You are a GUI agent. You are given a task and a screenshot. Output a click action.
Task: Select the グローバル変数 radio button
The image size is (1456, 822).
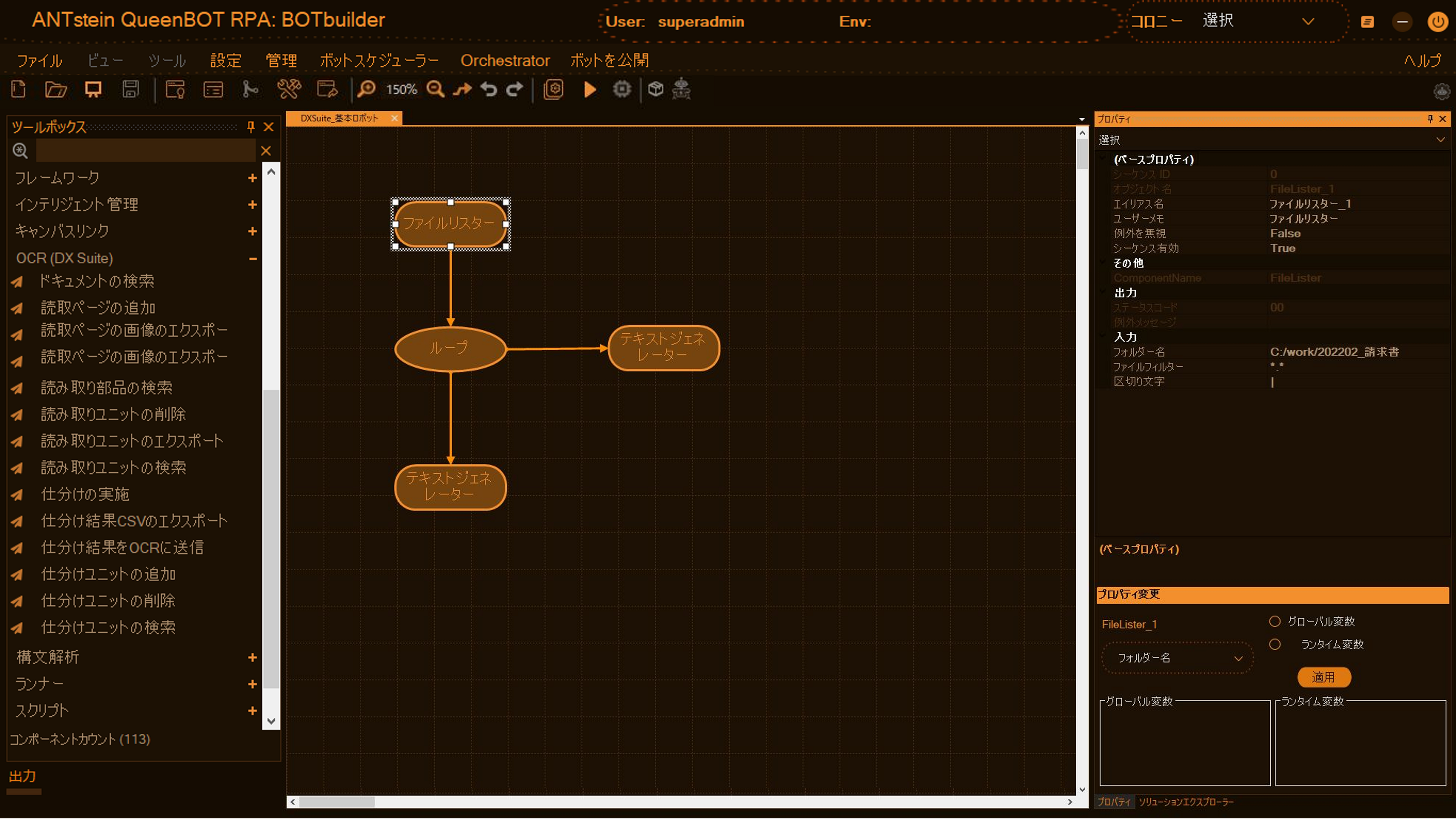click(1274, 621)
